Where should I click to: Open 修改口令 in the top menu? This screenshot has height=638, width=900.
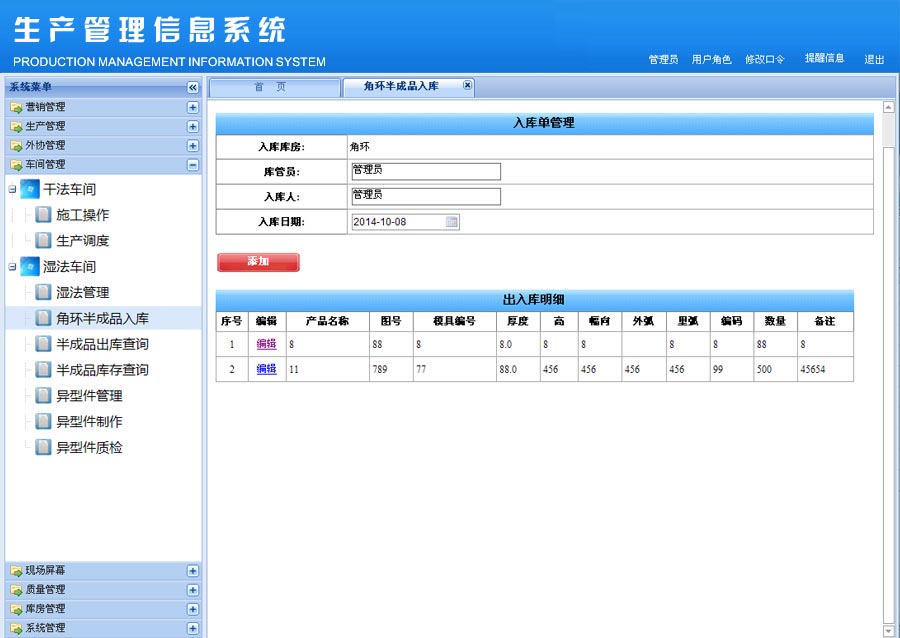[765, 60]
